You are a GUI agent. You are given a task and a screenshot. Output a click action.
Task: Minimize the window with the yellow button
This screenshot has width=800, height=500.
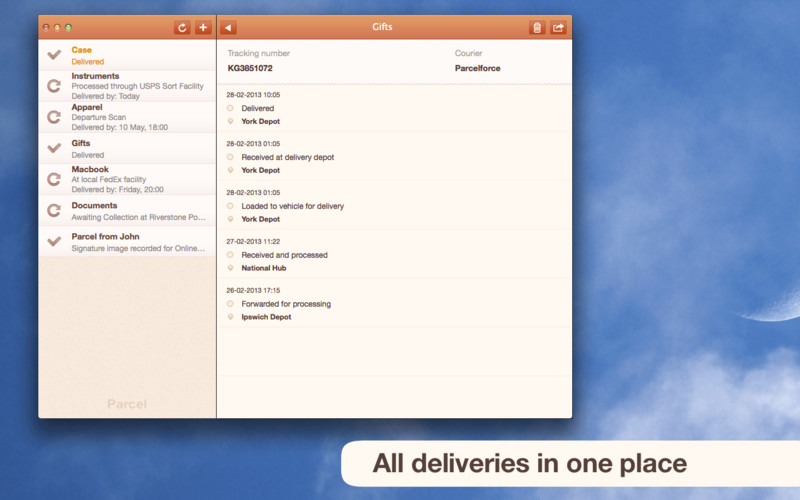57,28
